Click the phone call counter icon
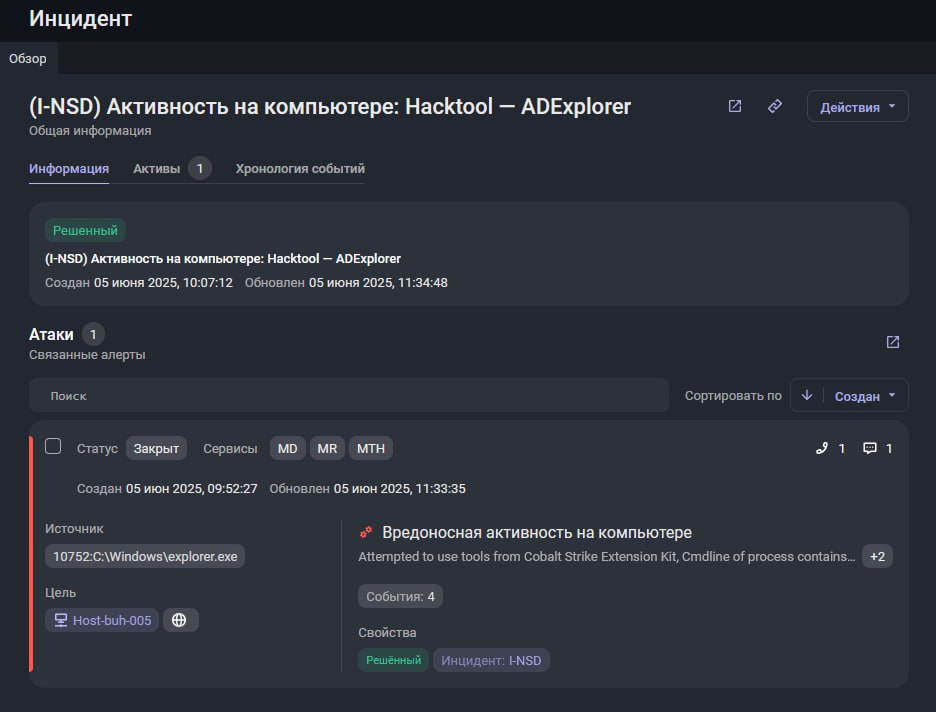936x712 pixels. tap(822, 448)
